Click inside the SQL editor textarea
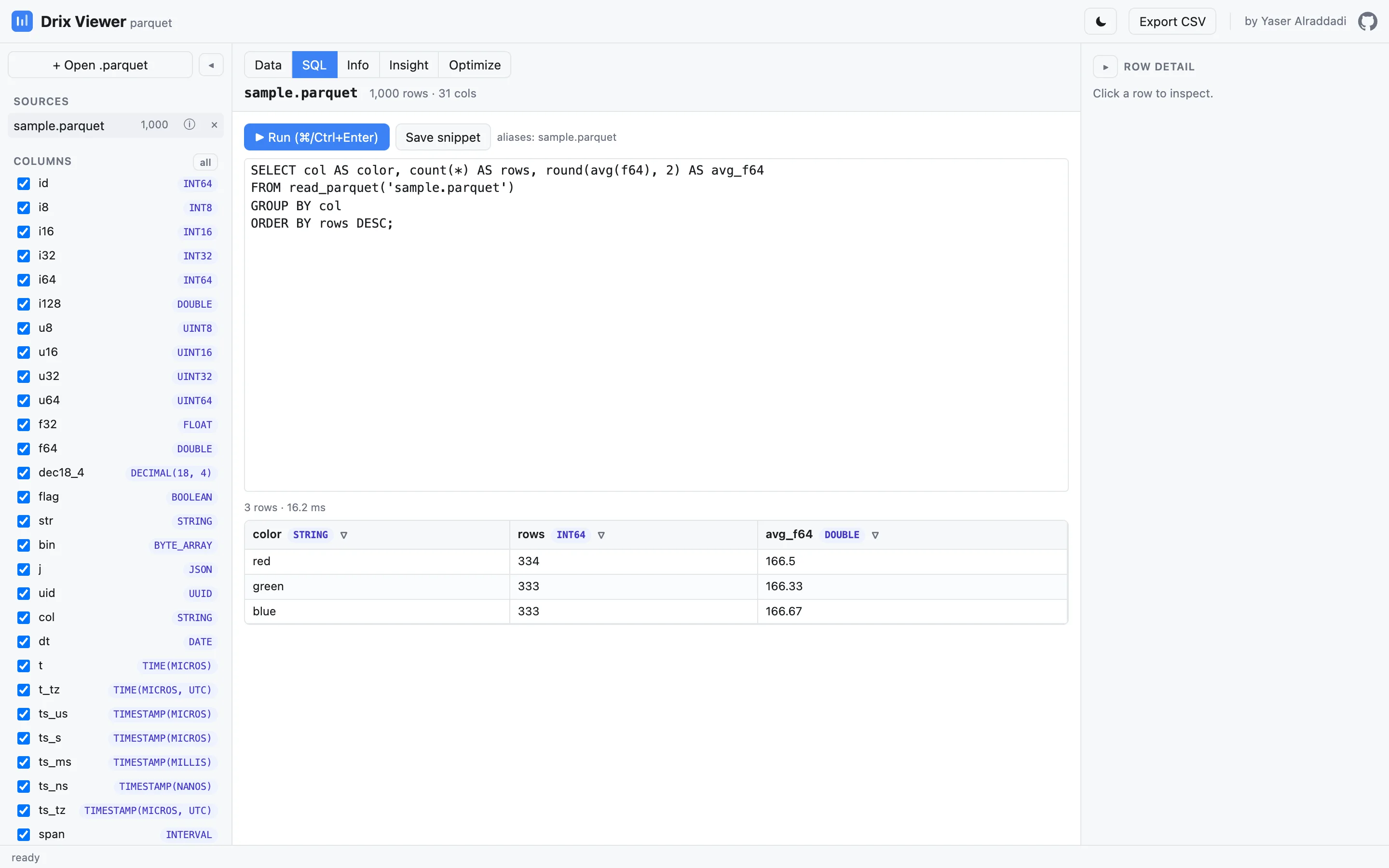The height and width of the screenshot is (868, 1389). point(656,325)
